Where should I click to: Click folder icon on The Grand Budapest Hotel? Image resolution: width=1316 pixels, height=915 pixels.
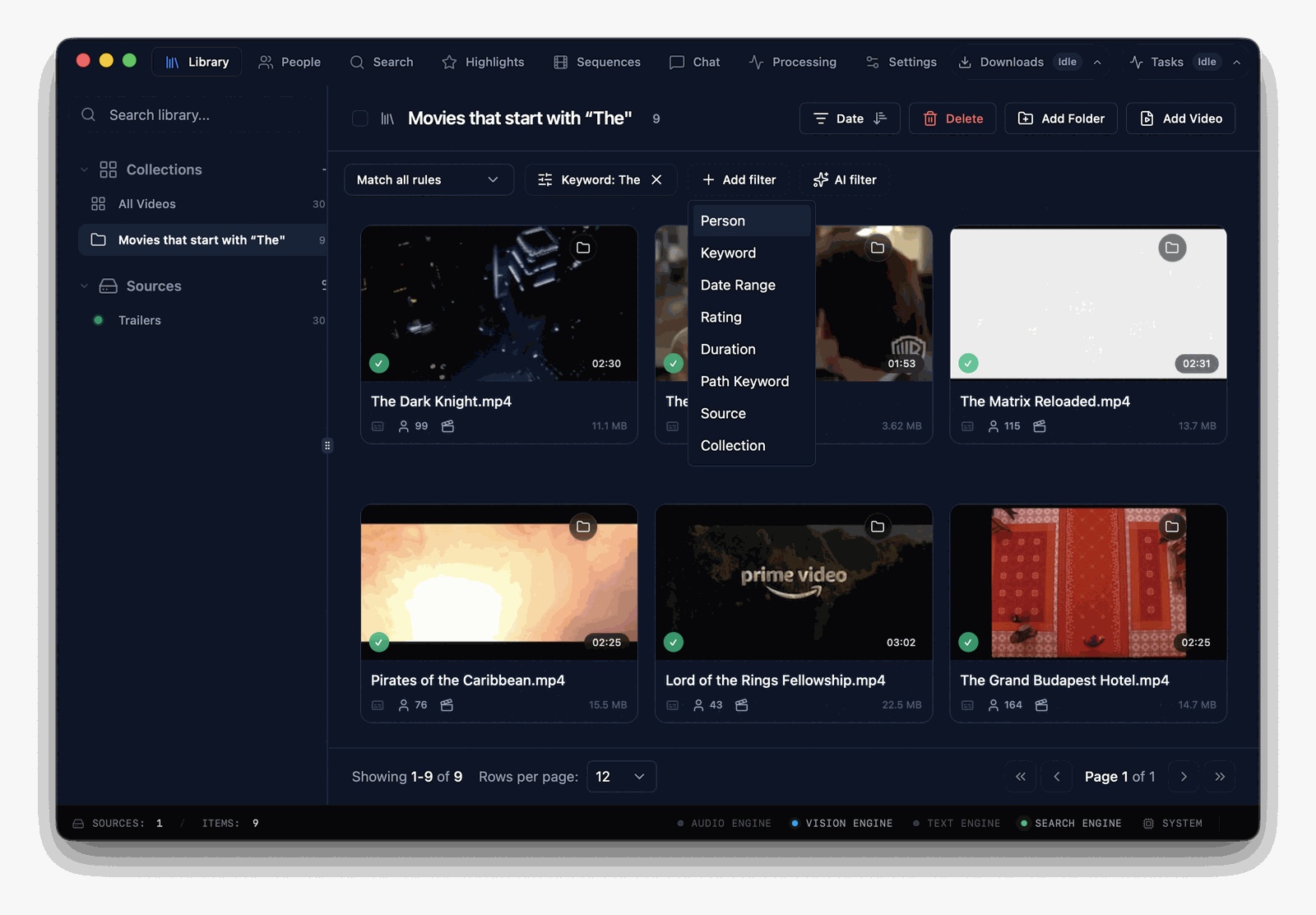pos(1172,527)
